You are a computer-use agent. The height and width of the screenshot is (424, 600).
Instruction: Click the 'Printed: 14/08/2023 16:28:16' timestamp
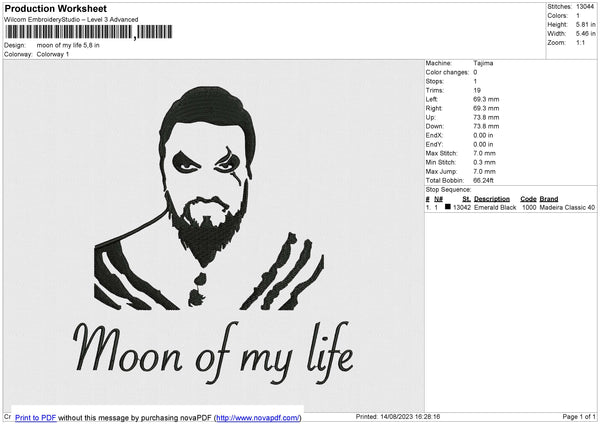pos(398,417)
